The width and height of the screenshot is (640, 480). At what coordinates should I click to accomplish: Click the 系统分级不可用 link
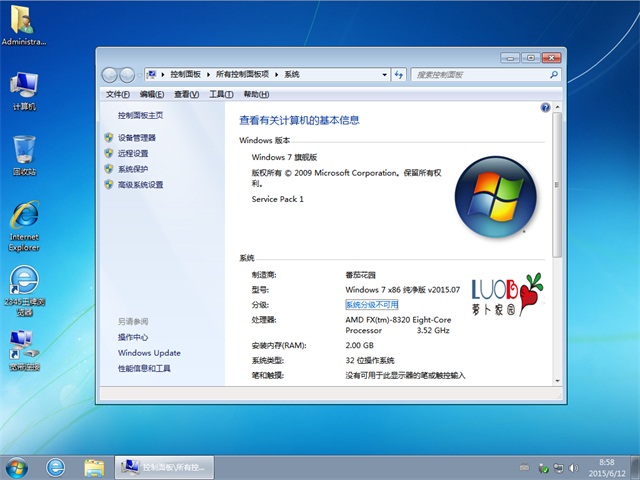pyautogui.click(x=372, y=304)
